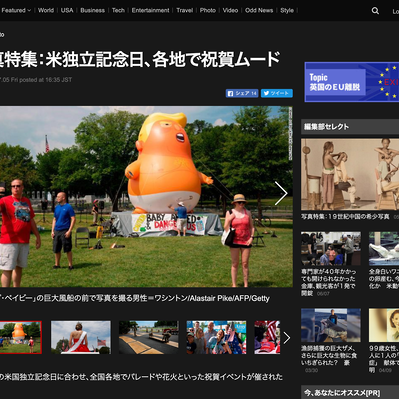Select the woman in red dress thumbnail
Viewport: 399px width, 399px height.
coord(81,337)
